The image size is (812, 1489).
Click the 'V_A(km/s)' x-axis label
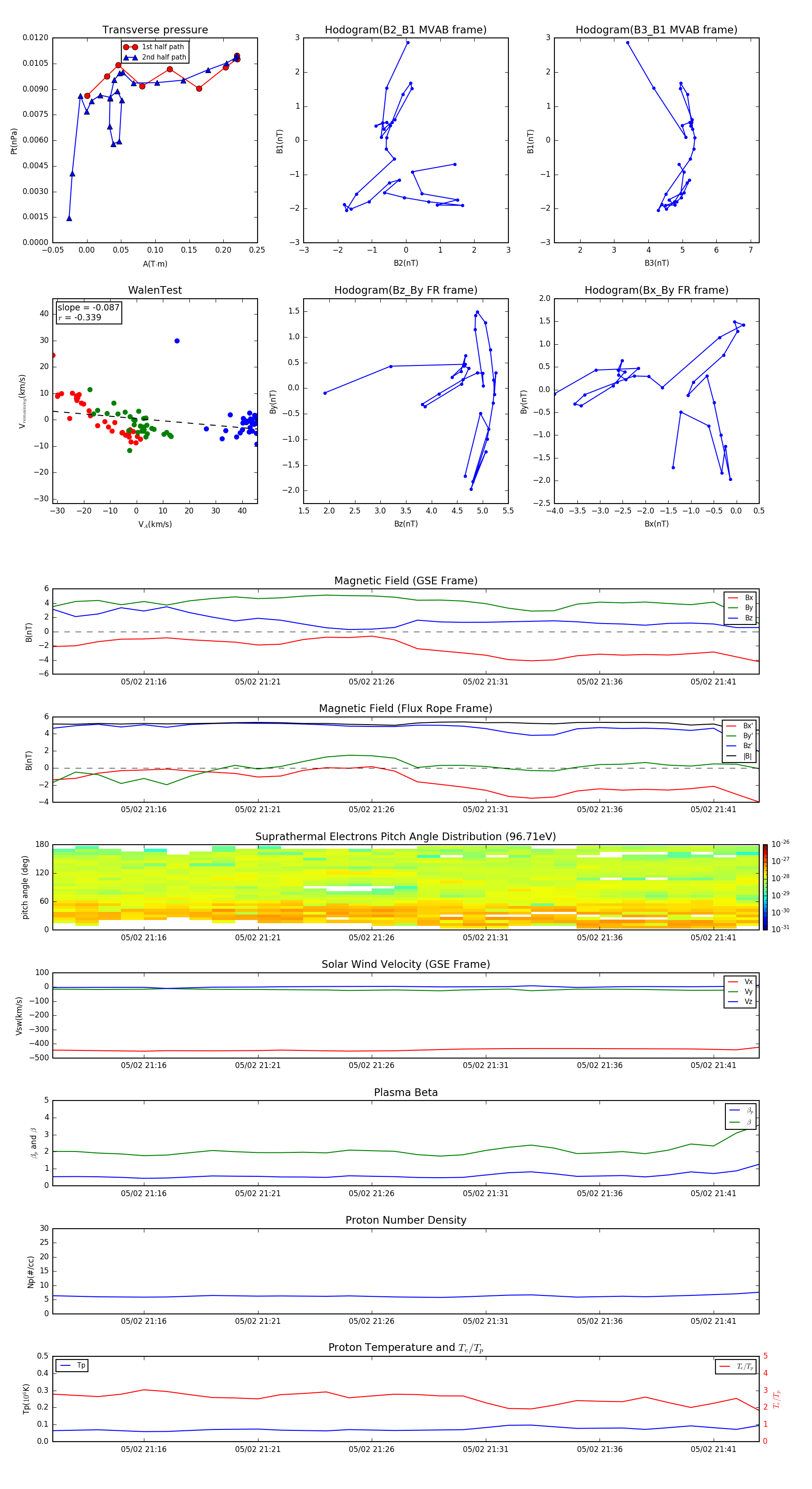(155, 524)
